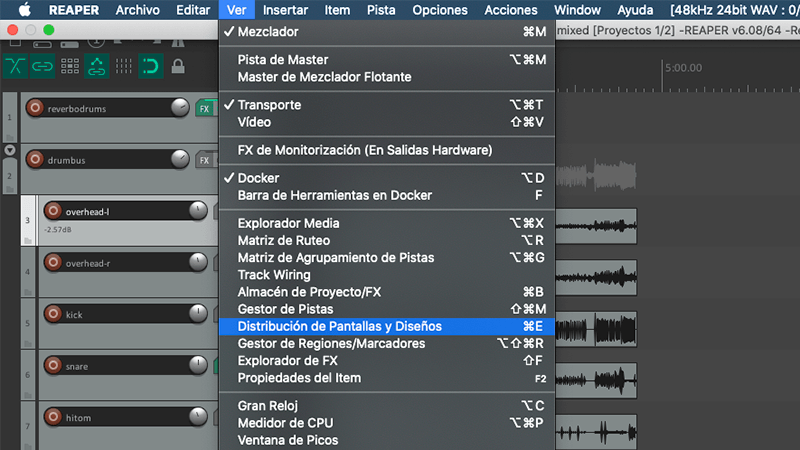Click the lock padlock toolbar icon

[x=178, y=67]
